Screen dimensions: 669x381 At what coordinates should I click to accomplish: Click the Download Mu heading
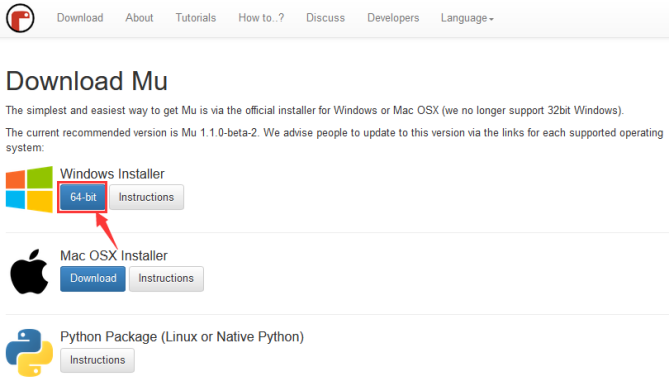pyautogui.click(x=87, y=81)
